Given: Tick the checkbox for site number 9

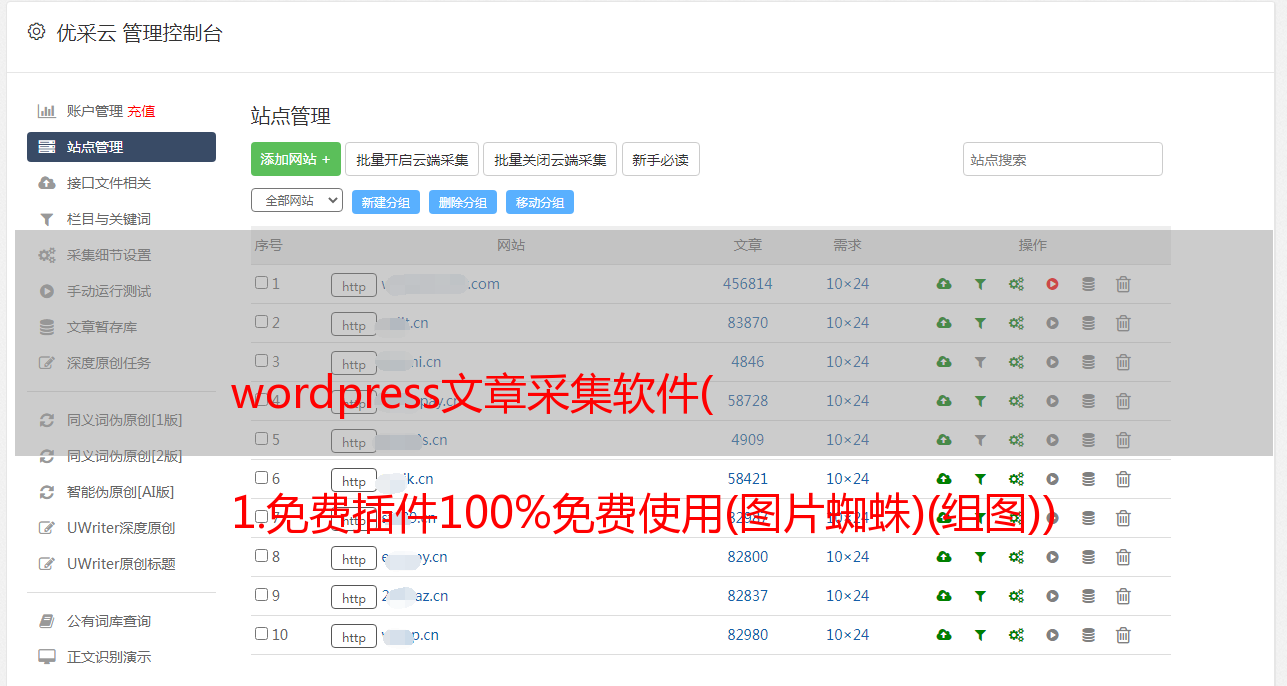Looking at the screenshot, I should [261, 595].
